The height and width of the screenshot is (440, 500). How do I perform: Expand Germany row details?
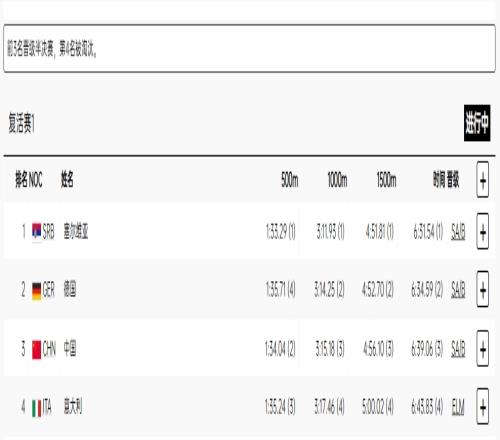click(483, 289)
